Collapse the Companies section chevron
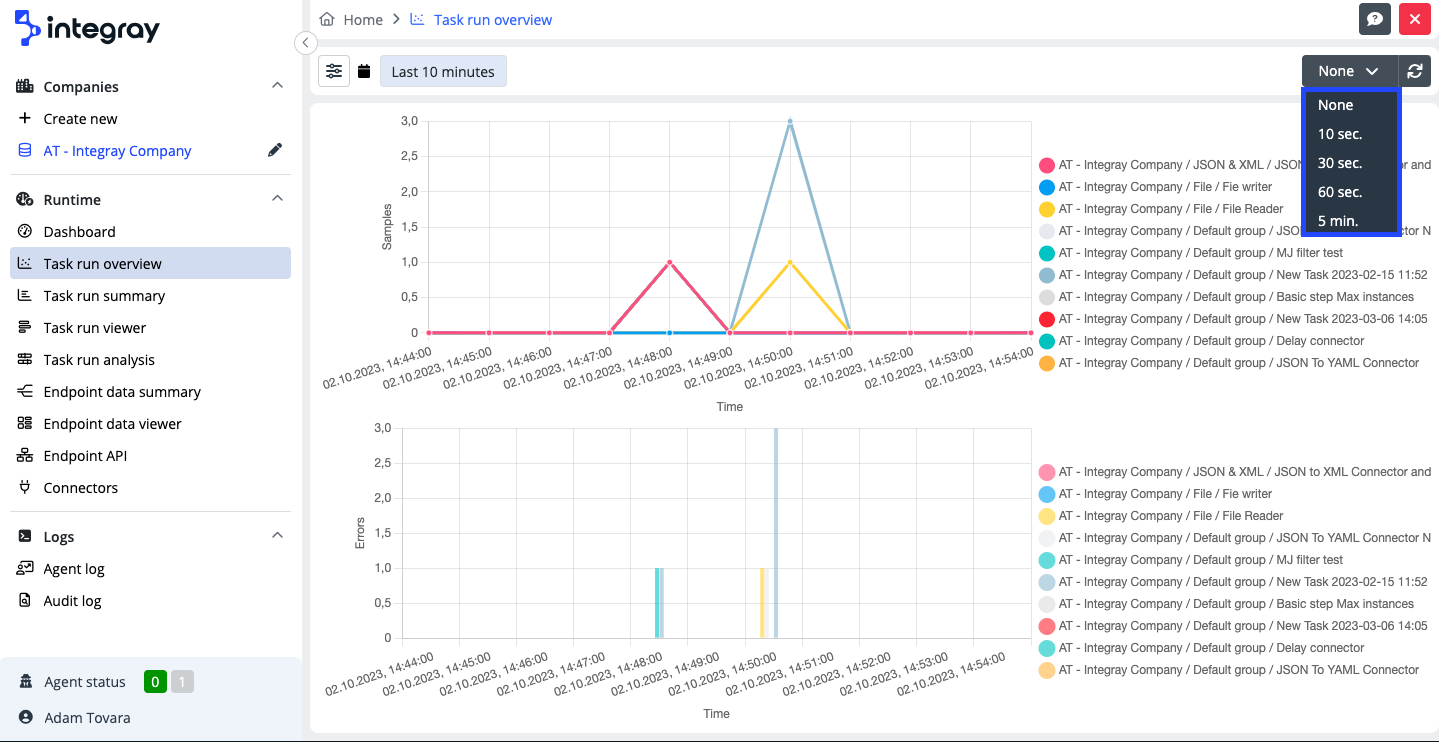 278,86
